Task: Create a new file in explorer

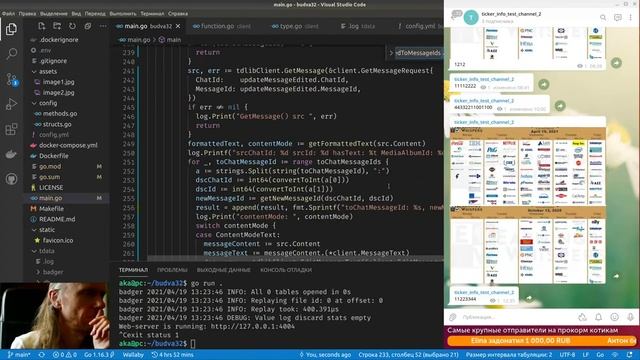Action: click(41, 26)
